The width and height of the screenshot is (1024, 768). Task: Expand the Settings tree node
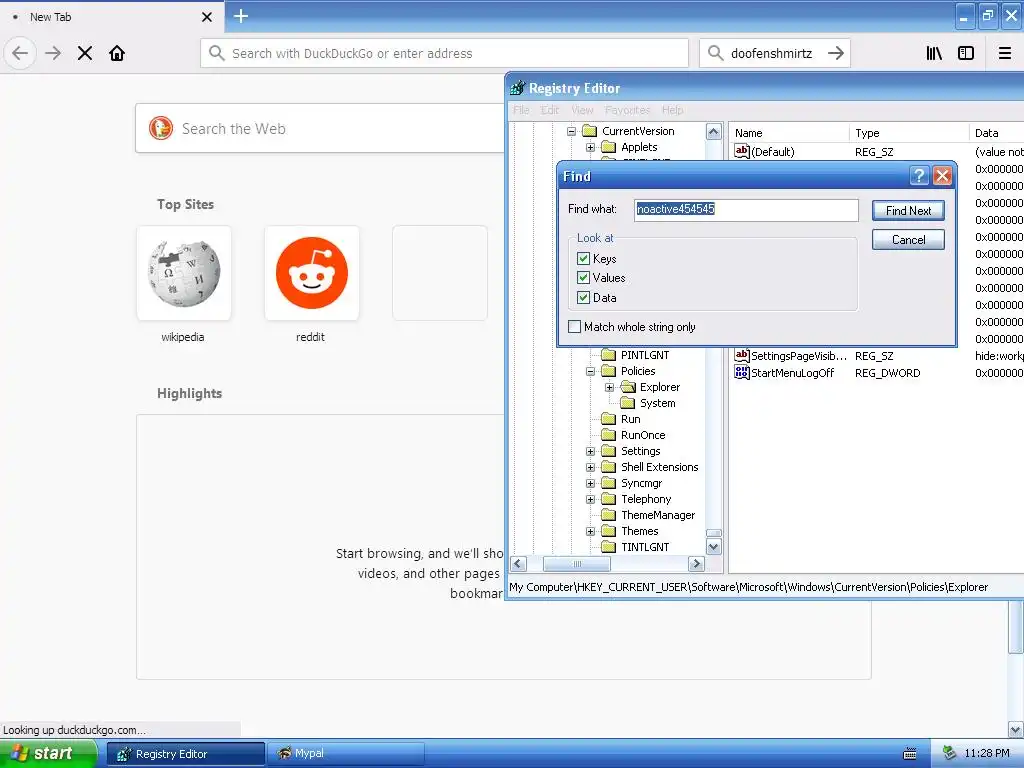coord(590,451)
